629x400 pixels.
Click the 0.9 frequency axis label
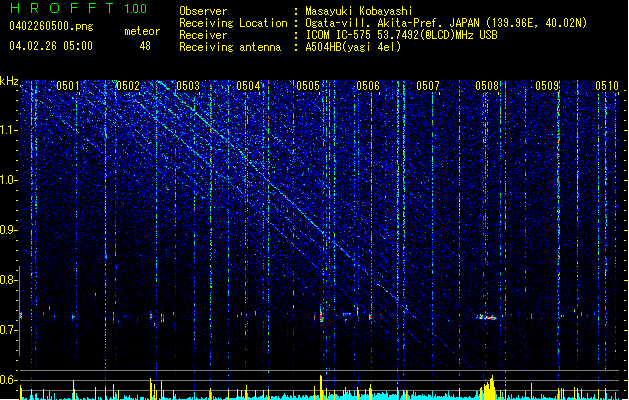pos(9,230)
